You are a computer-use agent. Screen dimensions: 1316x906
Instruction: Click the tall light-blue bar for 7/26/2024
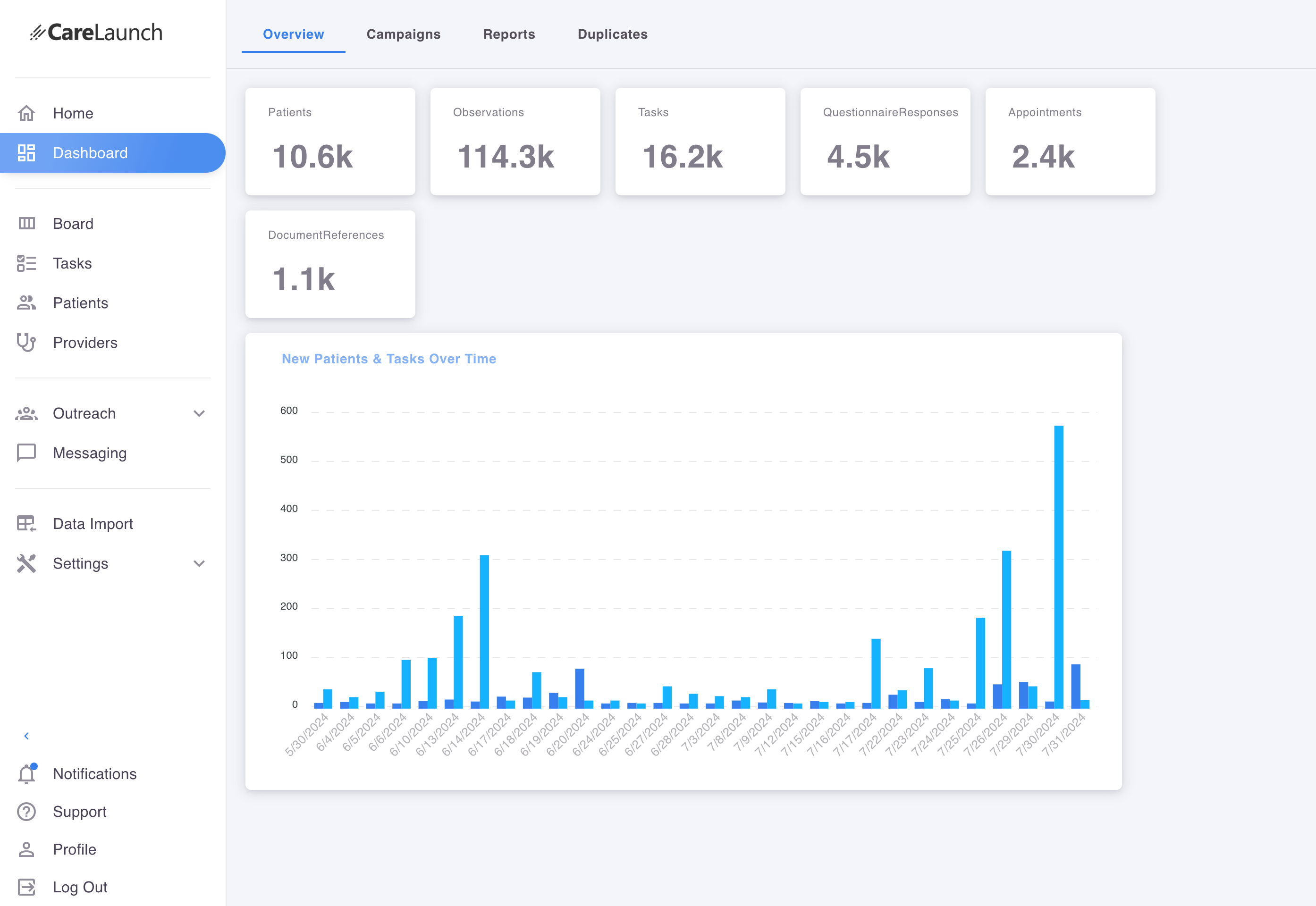pos(1006,629)
